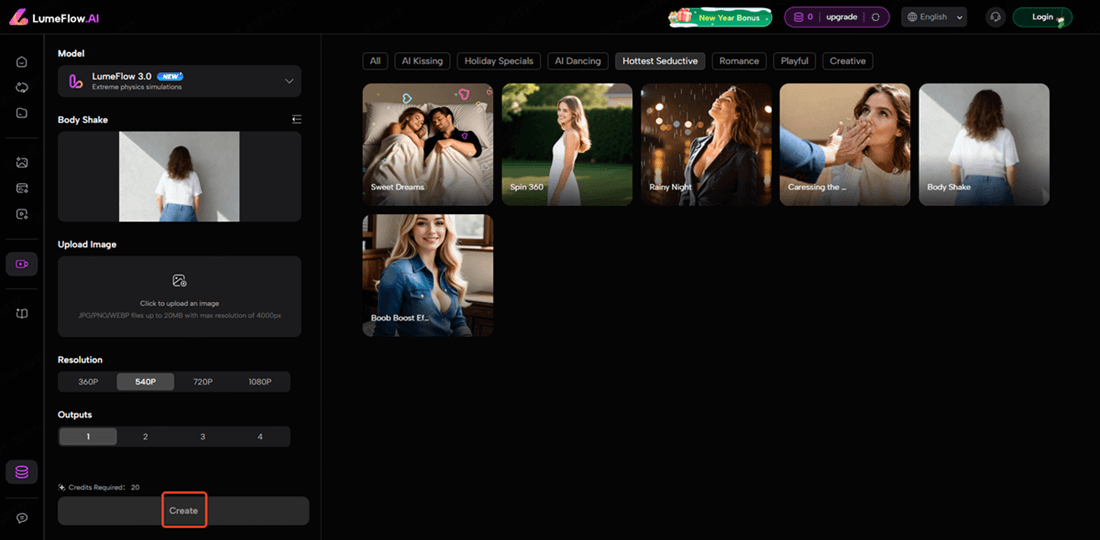Viewport: 1100px width, 540px height.
Task: Click the globe icon next to English
Action: pos(912,17)
